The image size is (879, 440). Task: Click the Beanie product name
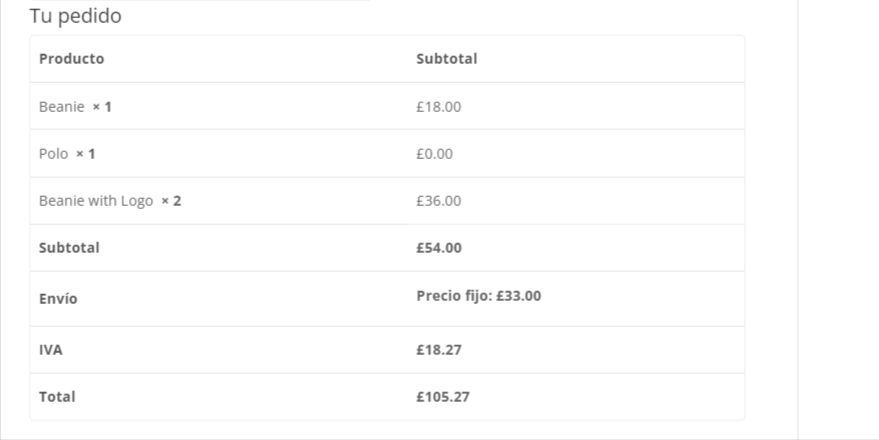62,106
